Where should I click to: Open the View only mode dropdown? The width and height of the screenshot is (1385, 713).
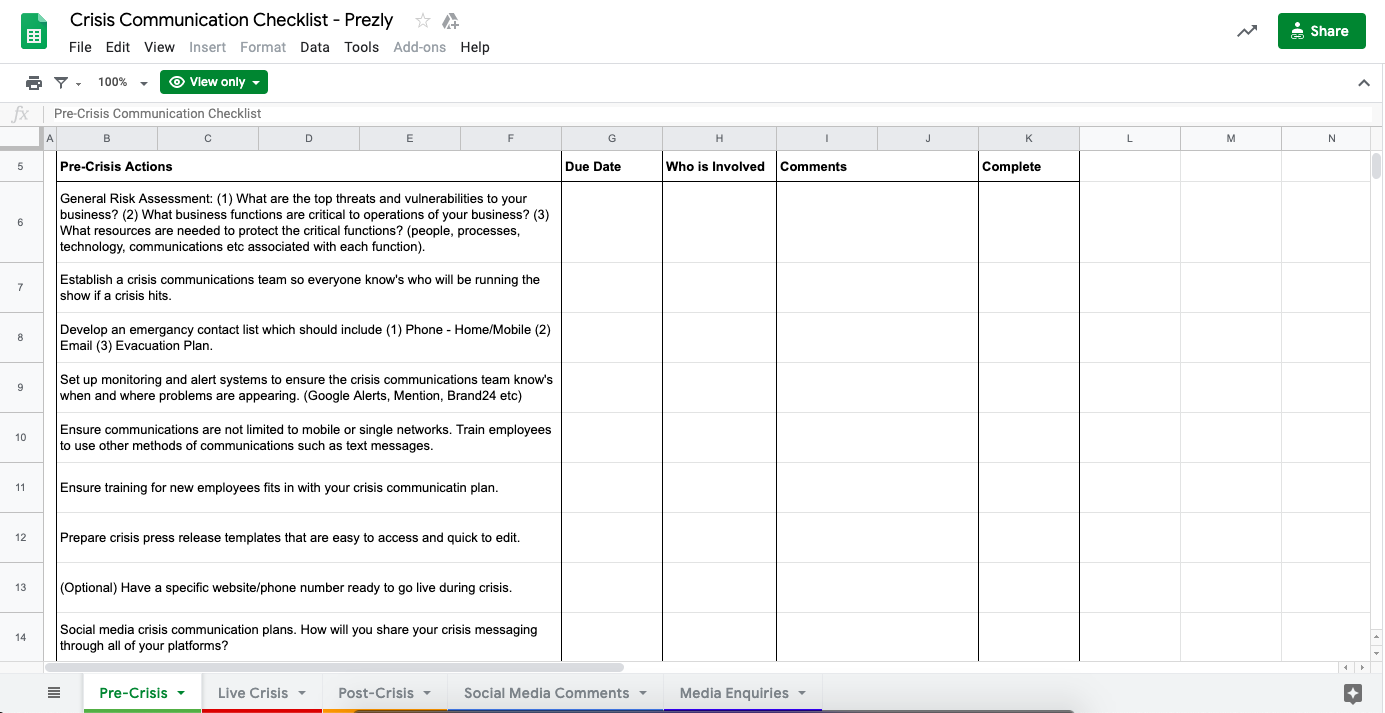point(214,82)
